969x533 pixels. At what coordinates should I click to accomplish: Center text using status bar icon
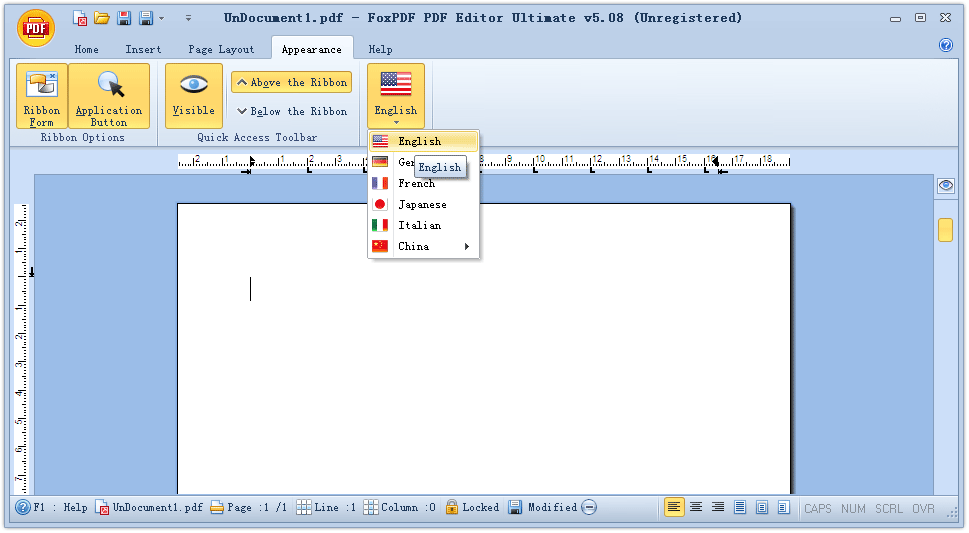pos(696,508)
